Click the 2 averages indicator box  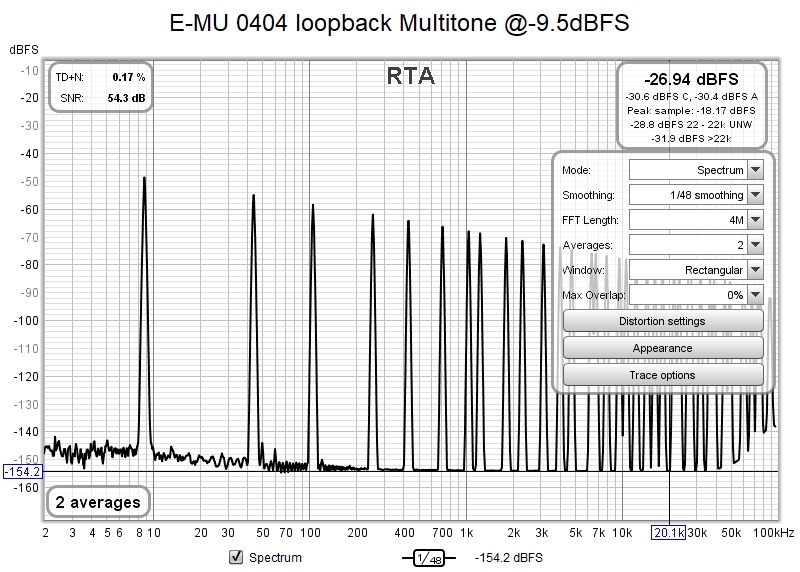tap(98, 502)
